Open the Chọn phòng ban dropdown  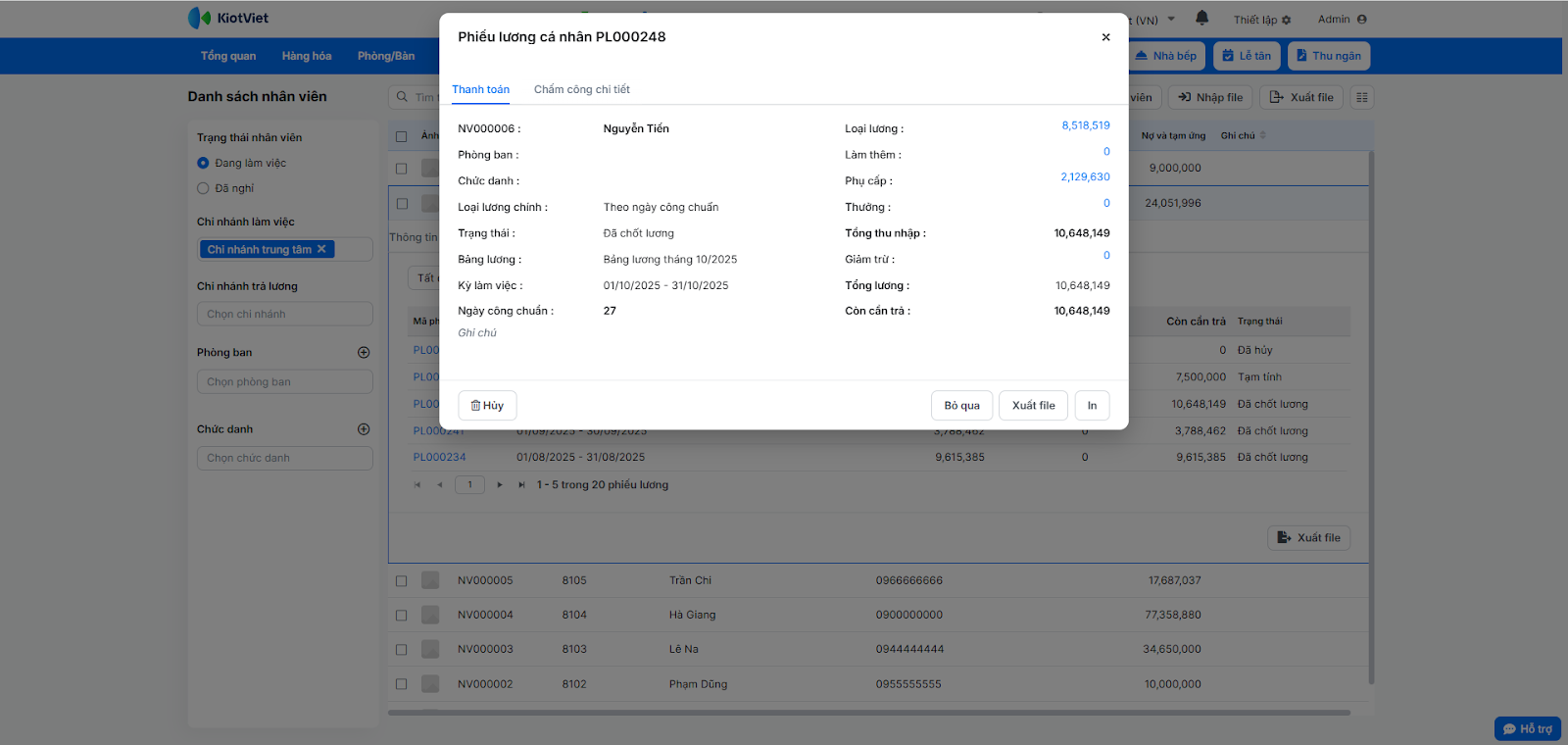pos(285,382)
